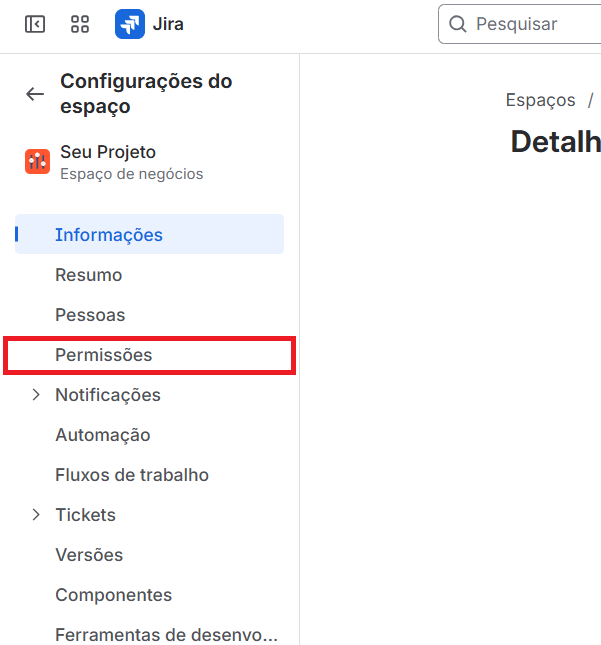Open Ferramentas de desenvolvimento item
Screen dimensions: 601x645
click(x=166, y=635)
